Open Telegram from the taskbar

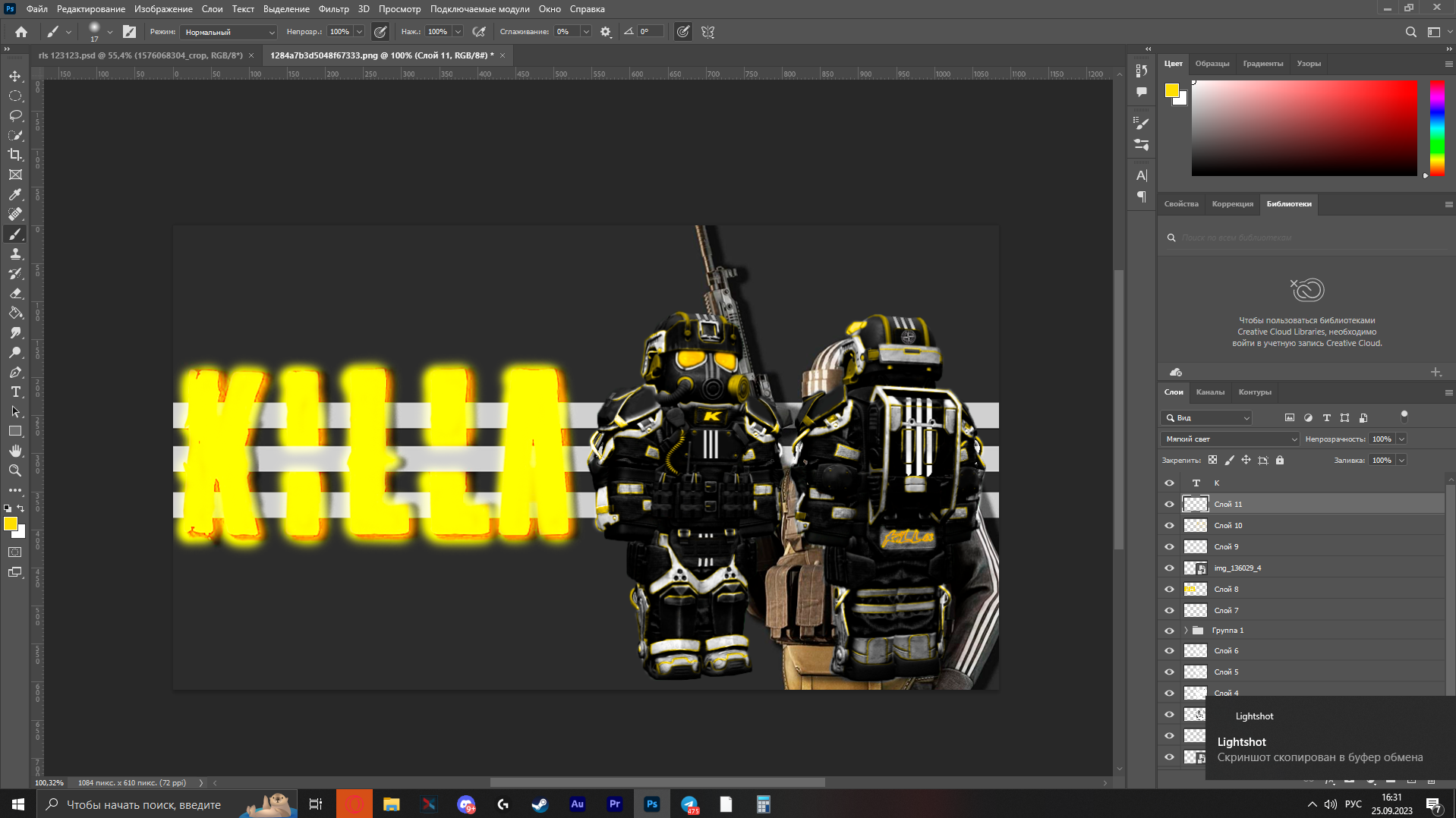(x=689, y=804)
